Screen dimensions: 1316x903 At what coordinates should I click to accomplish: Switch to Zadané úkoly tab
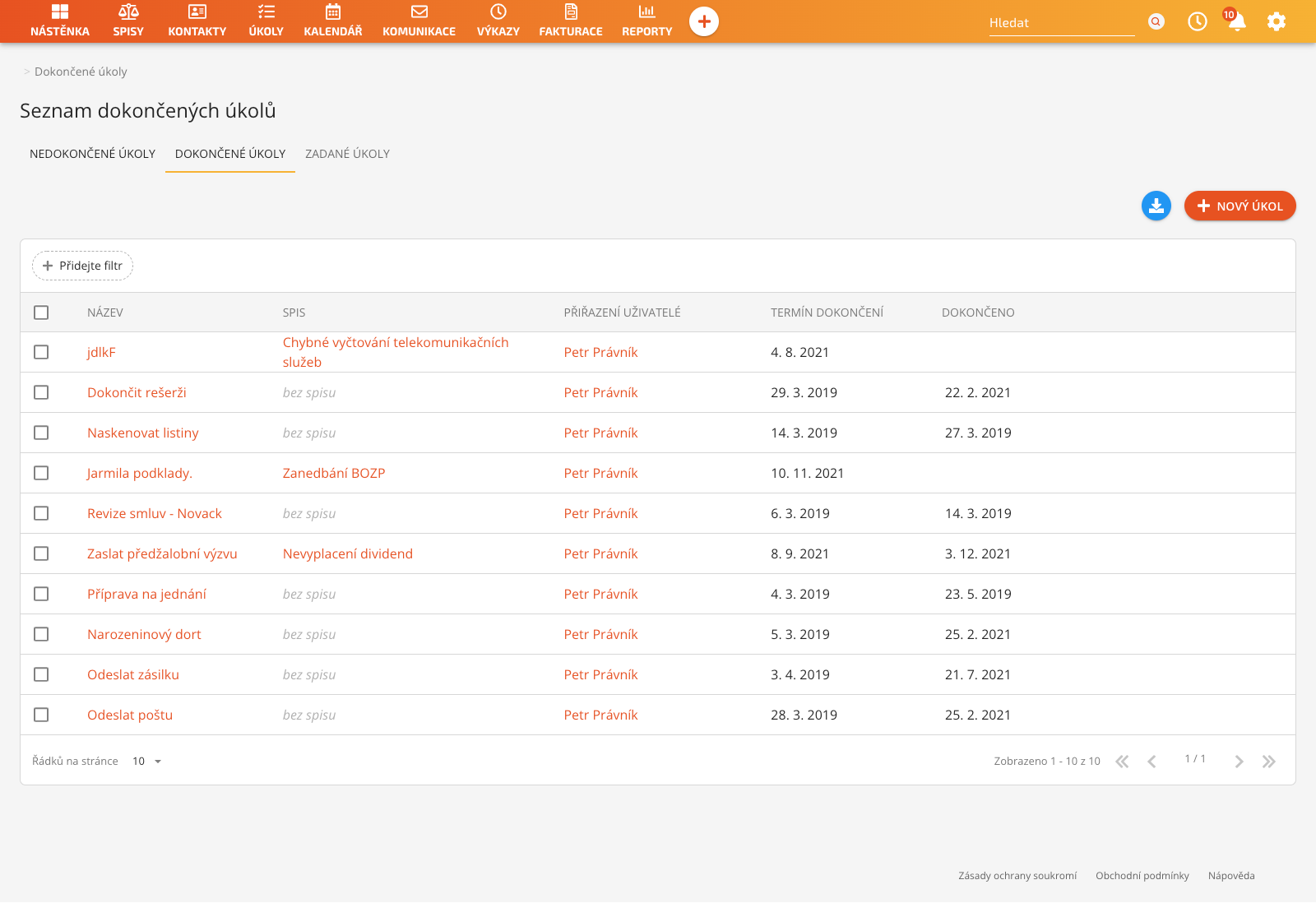coord(347,154)
